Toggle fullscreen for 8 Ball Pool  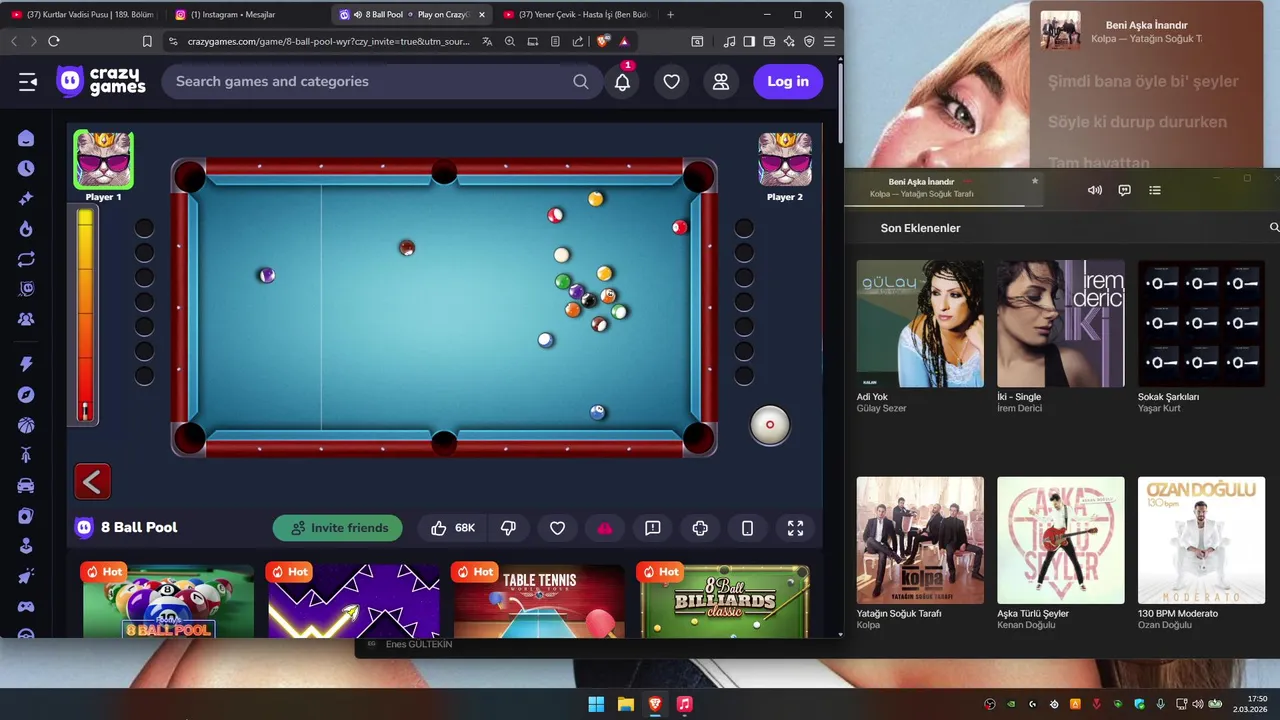tap(795, 528)
